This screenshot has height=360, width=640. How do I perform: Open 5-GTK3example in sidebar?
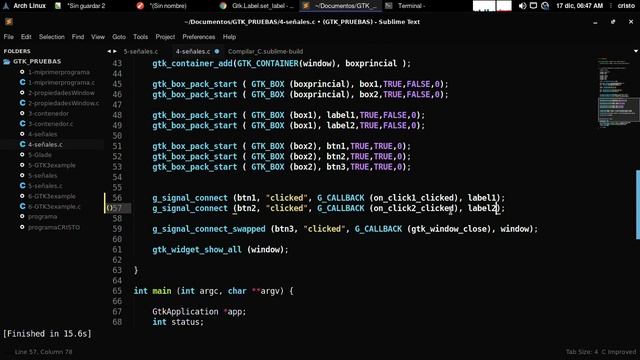[x=51, y=165]
